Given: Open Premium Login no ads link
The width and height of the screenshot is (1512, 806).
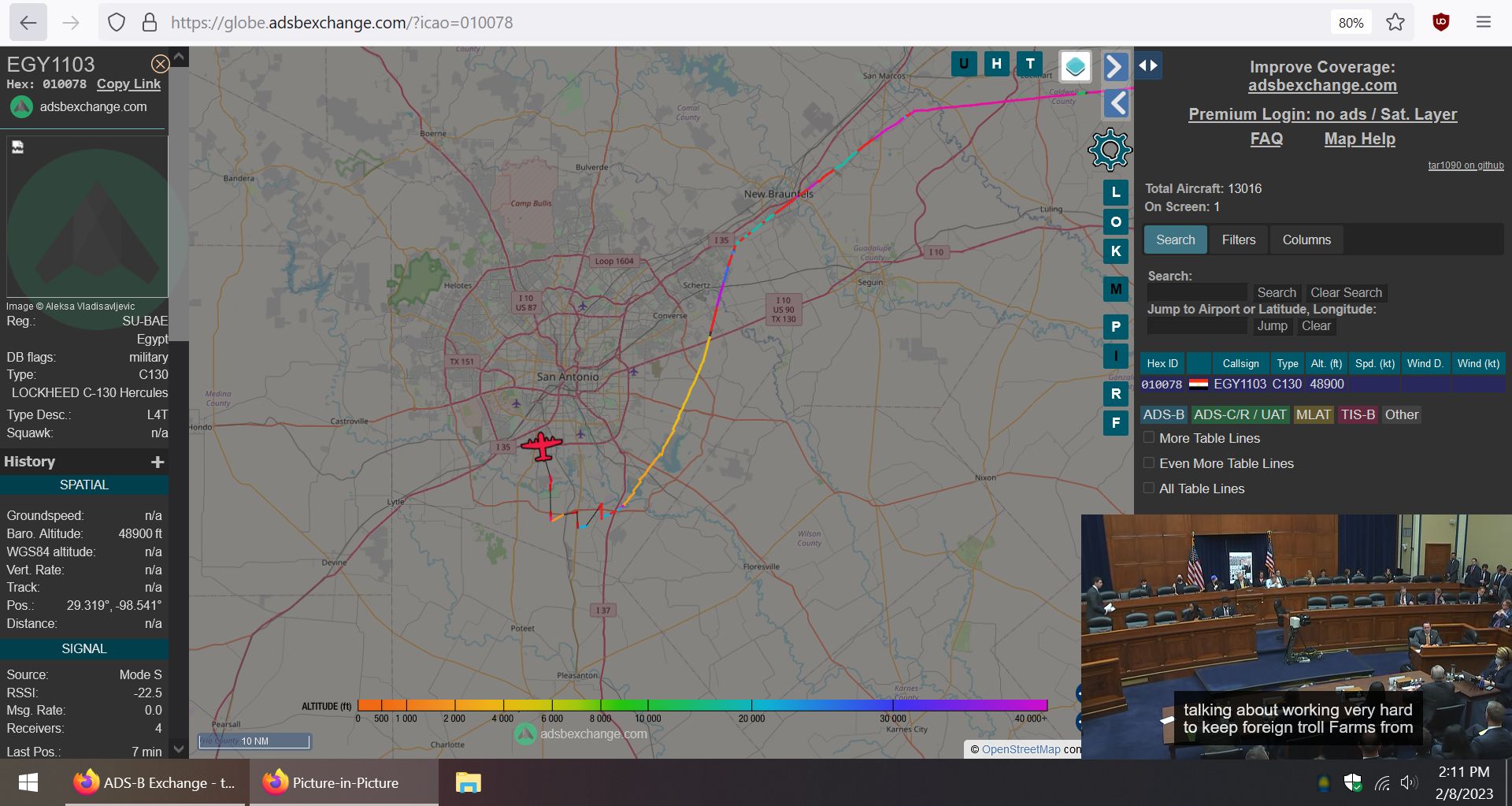Looking at the screenshot, I should pos(1322,114).
